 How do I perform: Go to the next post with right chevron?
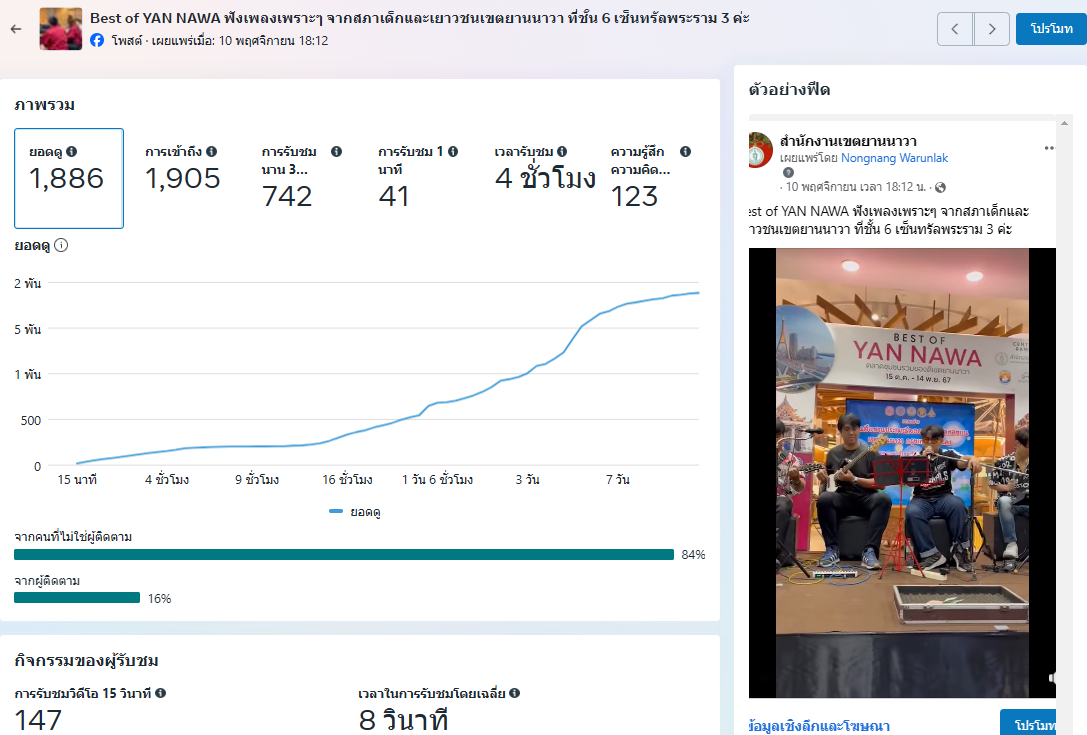(991, 29)
